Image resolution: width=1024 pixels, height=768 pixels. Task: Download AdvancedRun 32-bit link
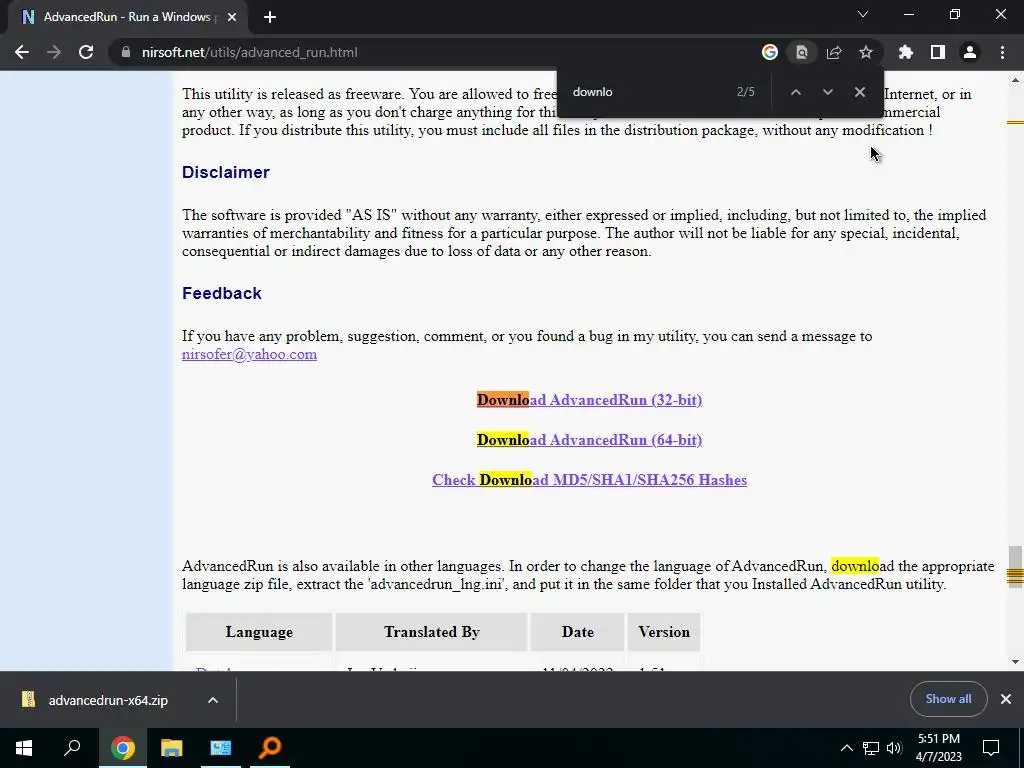point(589,400)
